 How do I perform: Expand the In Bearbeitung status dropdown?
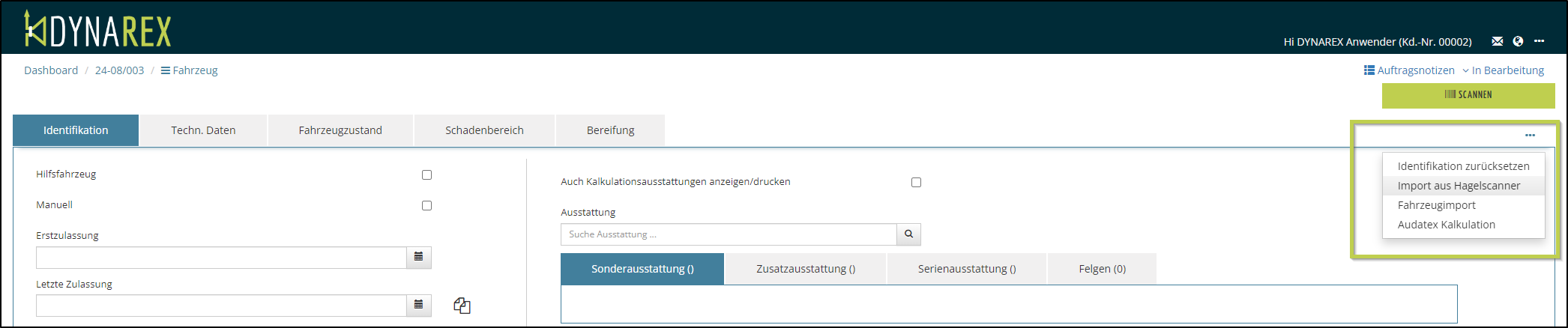click(1504, 70)
